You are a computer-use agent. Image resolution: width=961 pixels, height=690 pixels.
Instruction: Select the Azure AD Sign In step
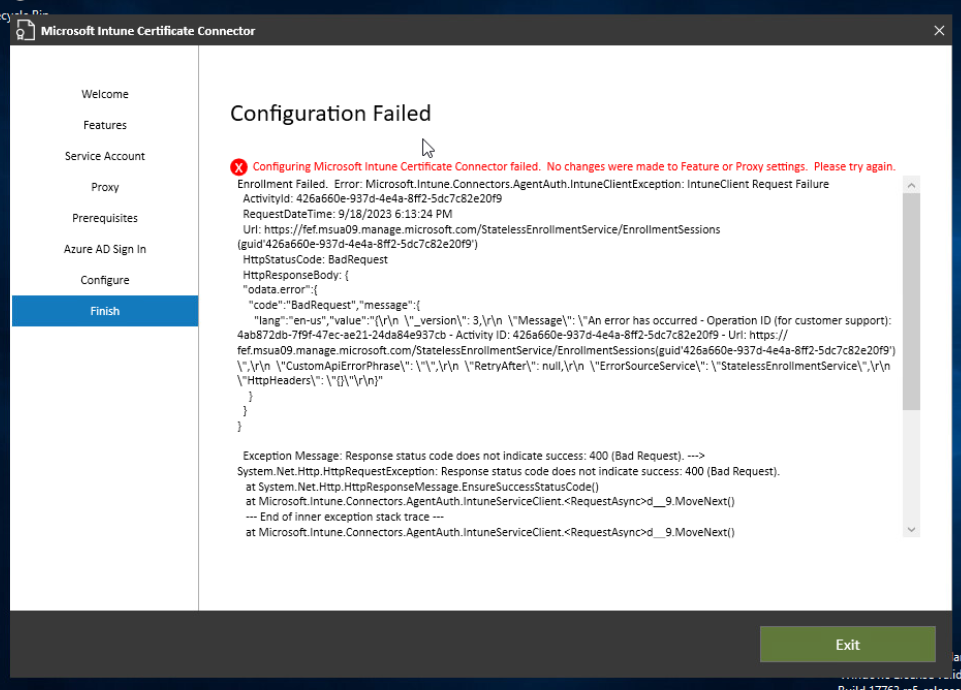pyautogui.click(x=104, y=248)
